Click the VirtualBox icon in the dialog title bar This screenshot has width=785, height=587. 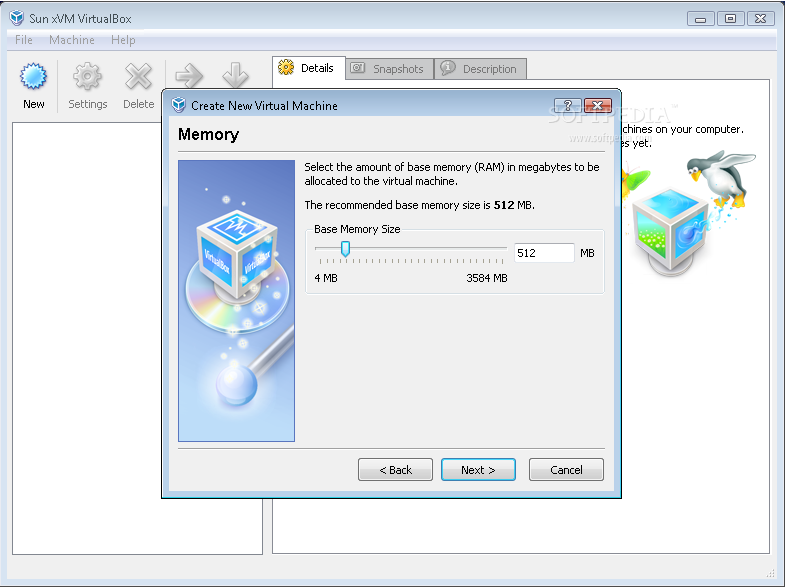coord(178,105)
